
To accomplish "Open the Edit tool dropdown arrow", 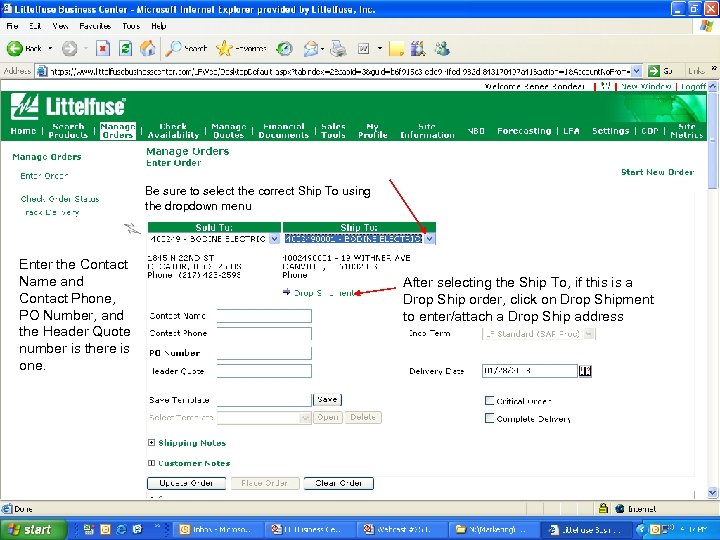I will (x=380, y=48).
